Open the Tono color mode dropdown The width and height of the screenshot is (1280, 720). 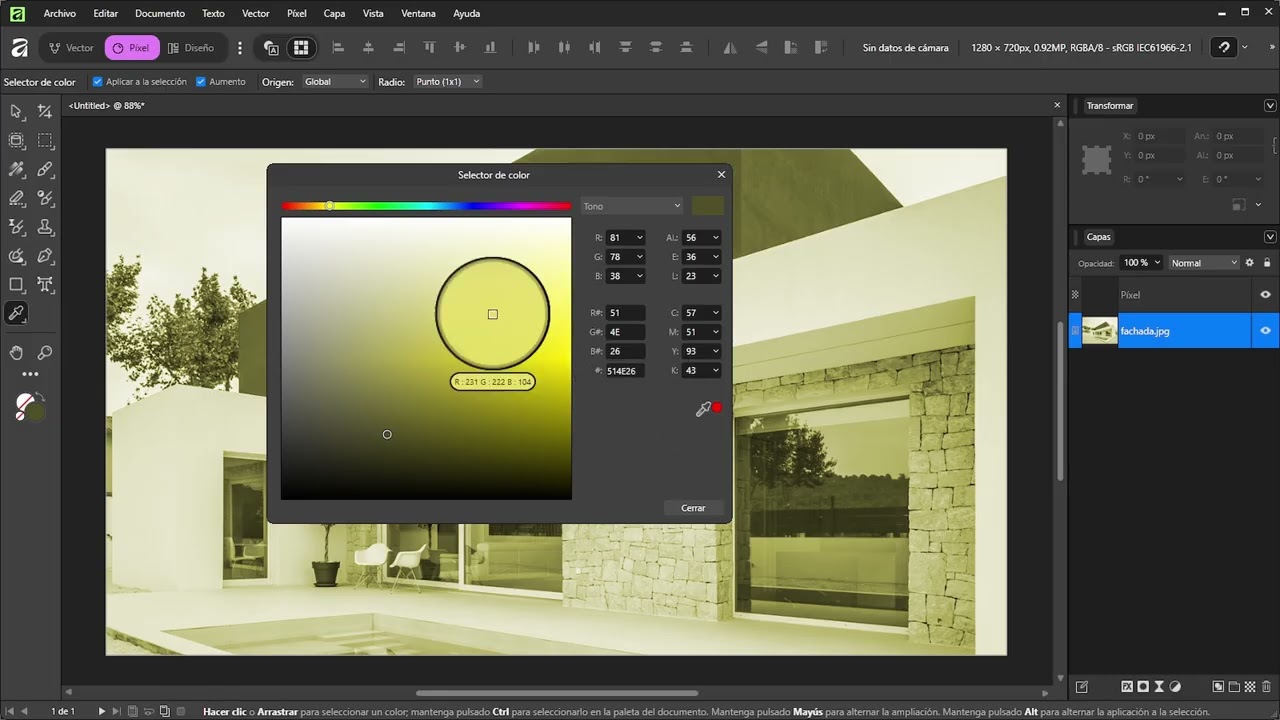coord(632,206)
